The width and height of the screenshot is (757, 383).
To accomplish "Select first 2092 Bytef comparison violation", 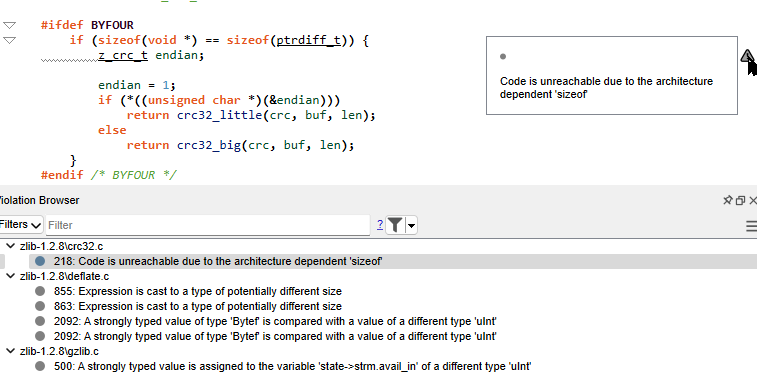I will click(275, 321).
